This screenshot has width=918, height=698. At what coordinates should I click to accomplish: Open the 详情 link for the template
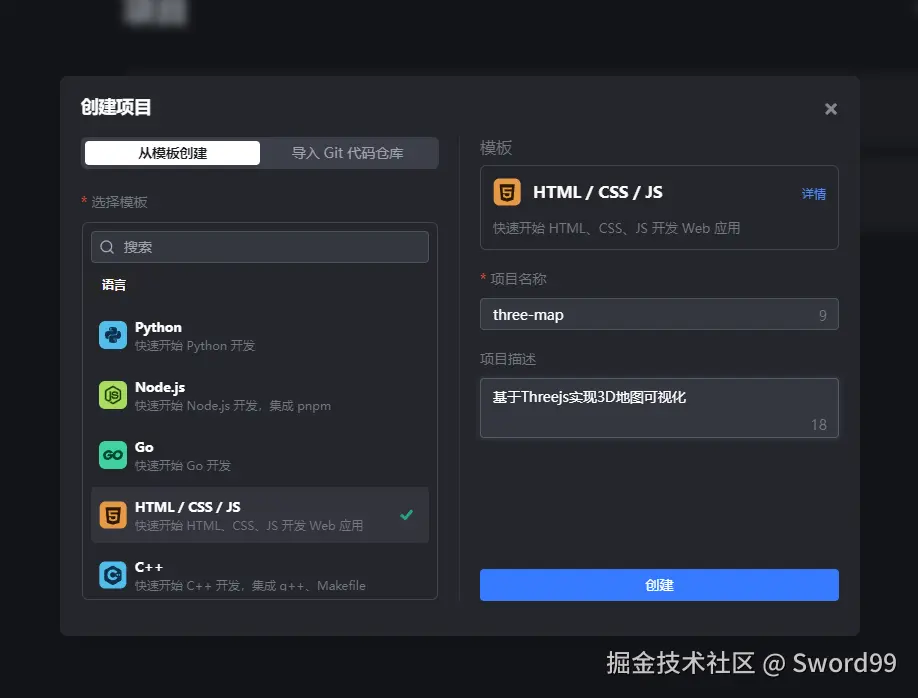click(814, 194)
